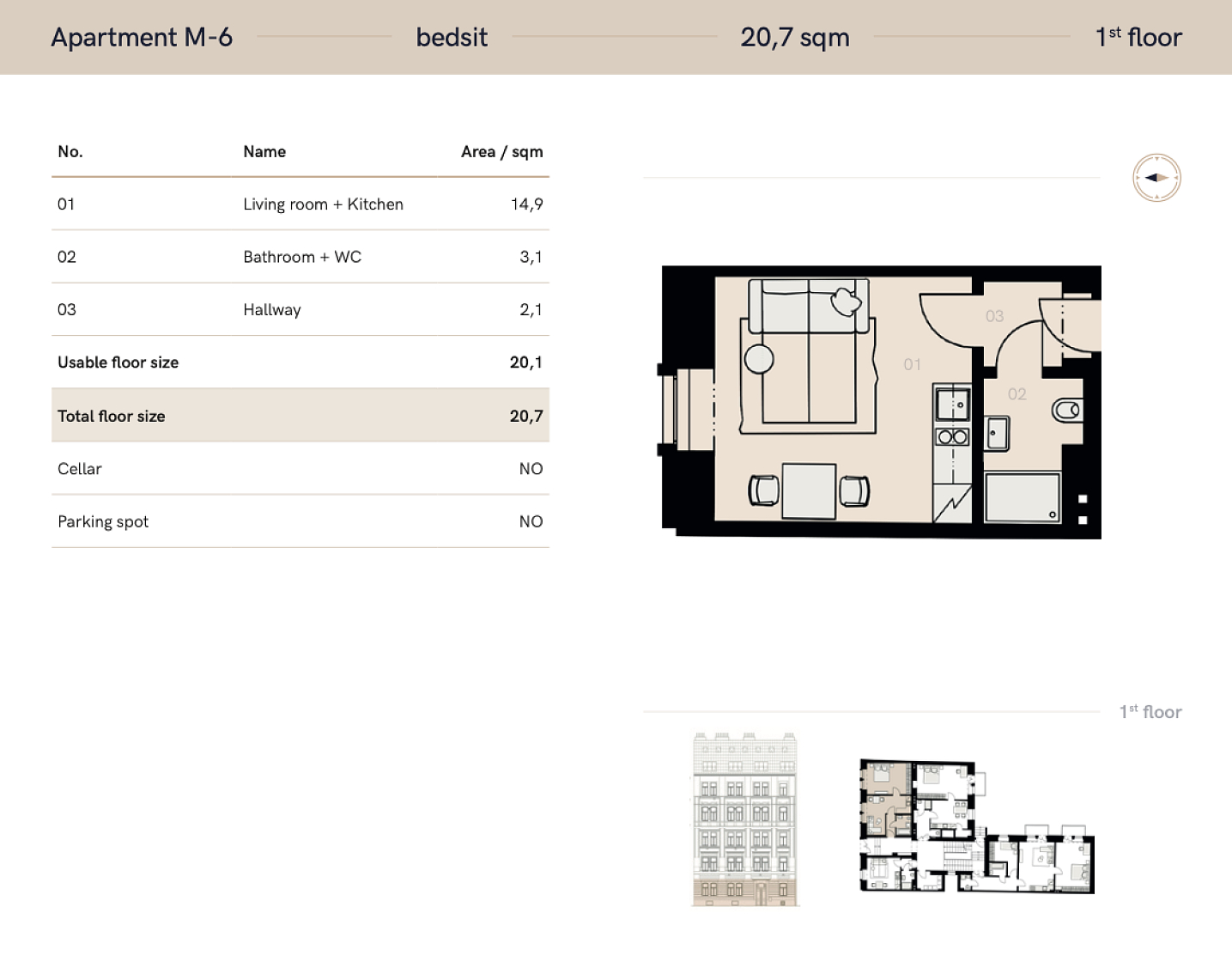Select the 'Bathroom + WC' cell
Image resolution: width=1232 pixels, height=962 pixels.
click(x=302, y=257)
